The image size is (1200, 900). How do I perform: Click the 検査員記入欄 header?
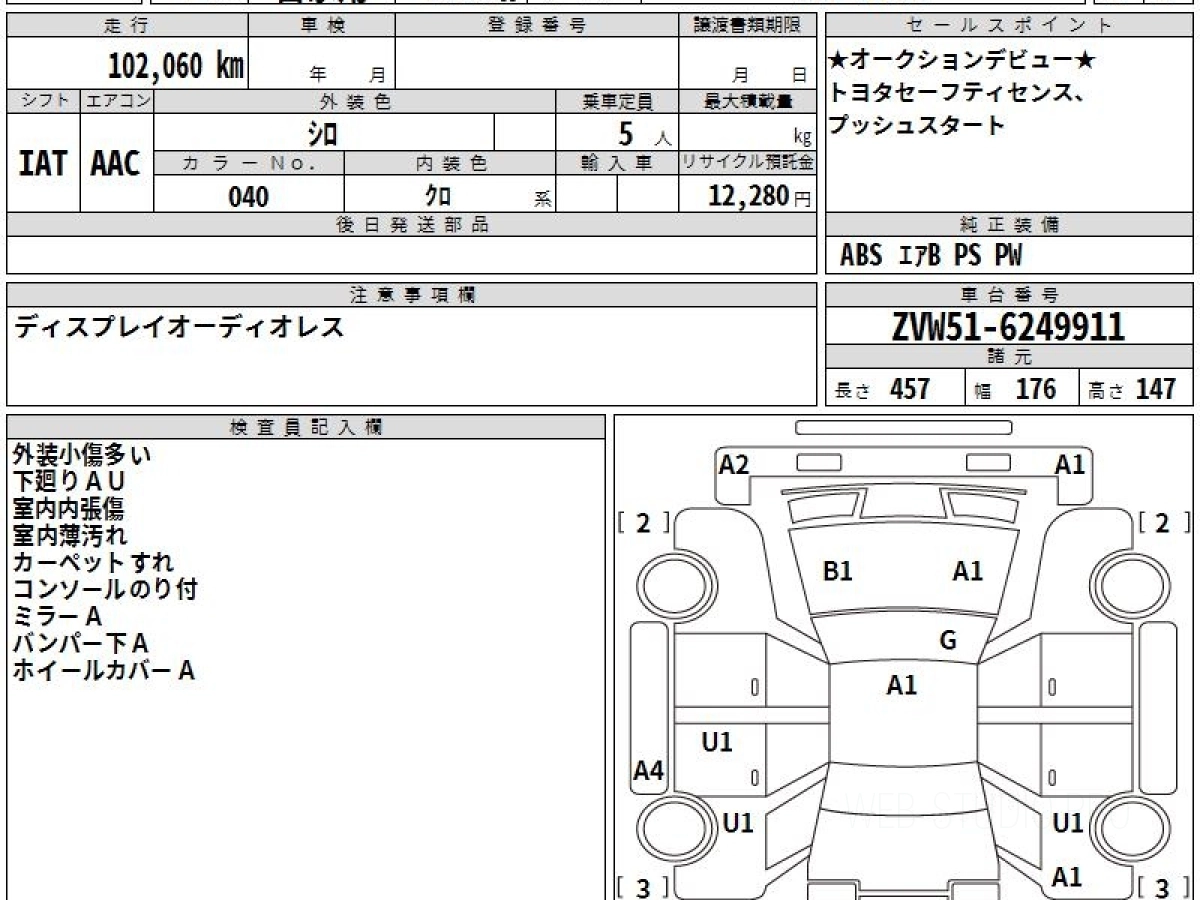(x=306, y=426)
